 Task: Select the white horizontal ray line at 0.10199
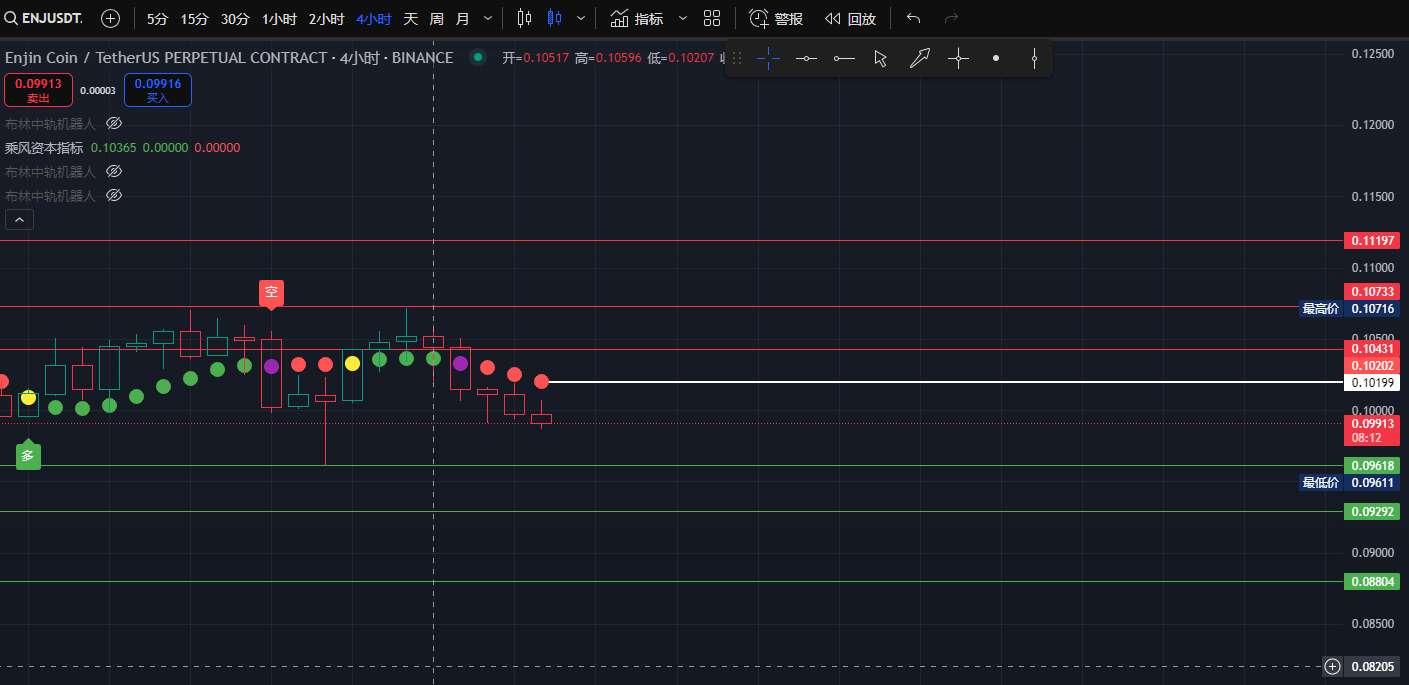(x=945, y=382)
